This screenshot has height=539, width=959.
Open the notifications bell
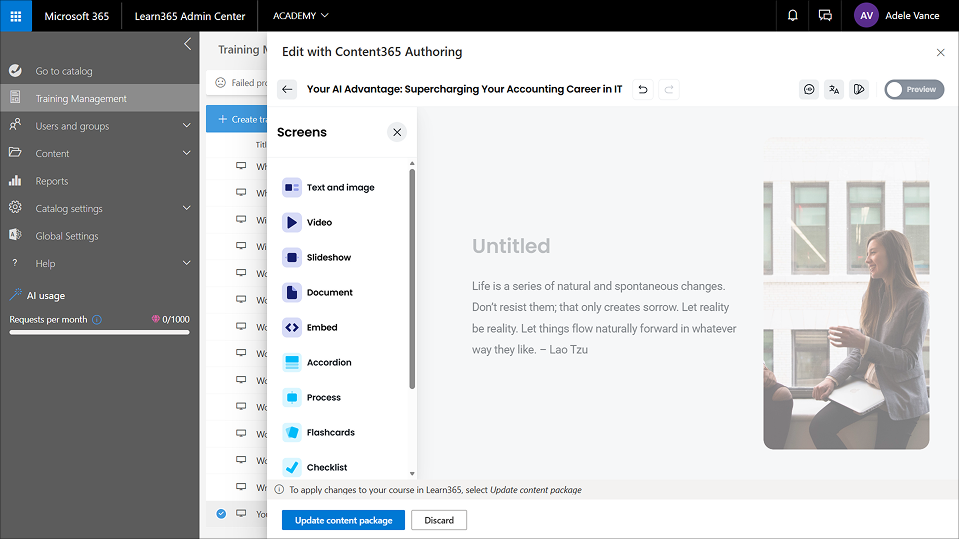tap(793, 16)
